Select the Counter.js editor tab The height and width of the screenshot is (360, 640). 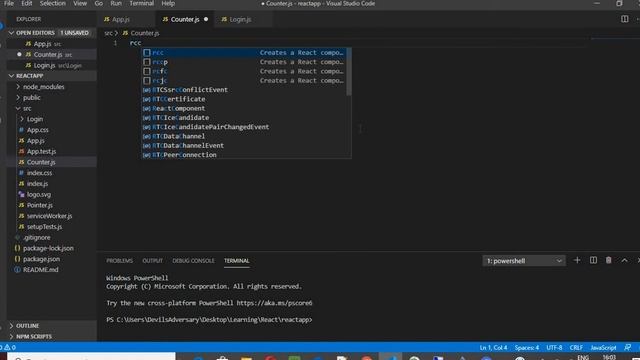pos(185,19)
